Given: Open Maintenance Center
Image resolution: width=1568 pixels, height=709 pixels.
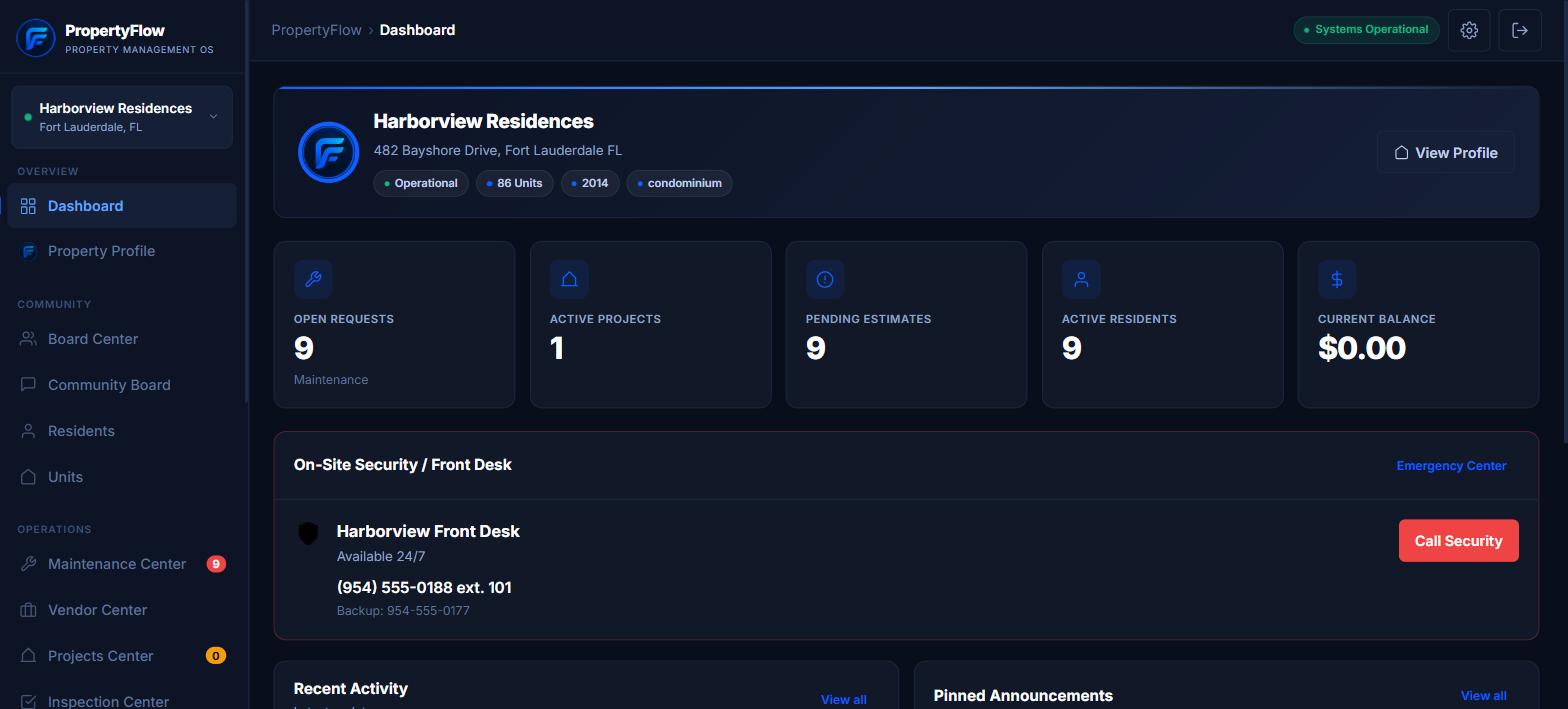Looking at the screenshot, I should coord(122,564).
